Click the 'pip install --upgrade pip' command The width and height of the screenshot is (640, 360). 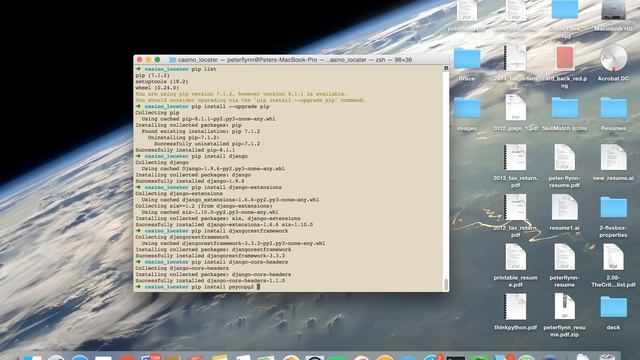tap(202, 107)
